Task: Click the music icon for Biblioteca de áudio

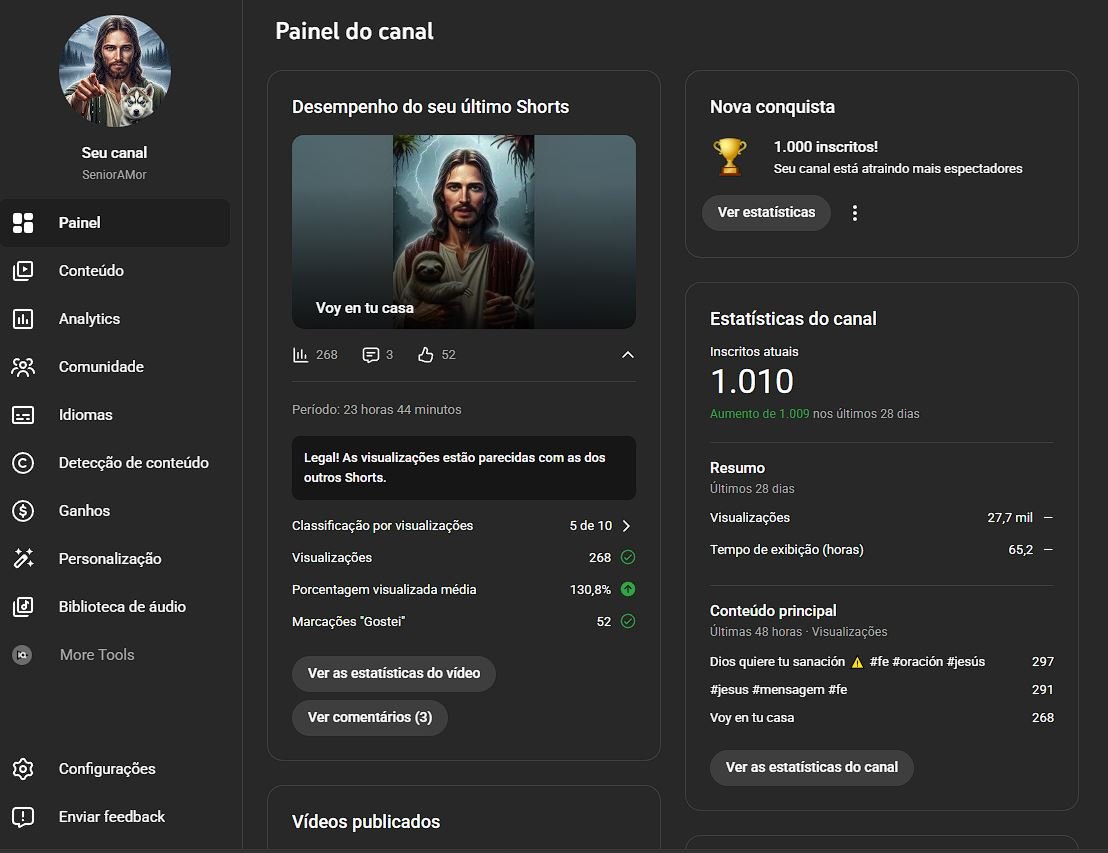Action: pyautogui.click(x=23, y=606)
